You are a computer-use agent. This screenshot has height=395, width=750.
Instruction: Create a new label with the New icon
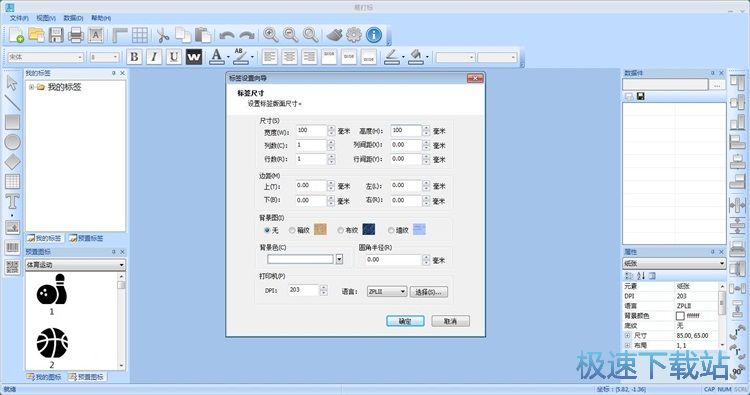(16, 35)
